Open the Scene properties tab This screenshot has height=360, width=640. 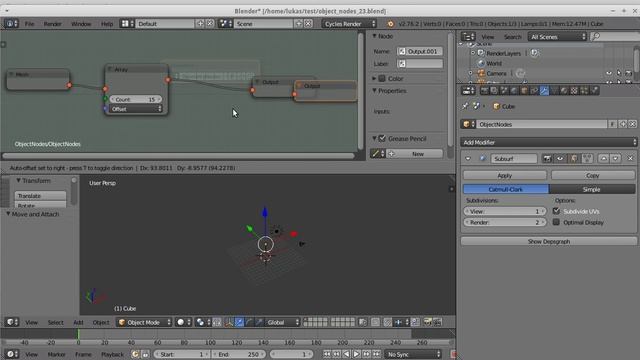[504, 91]
